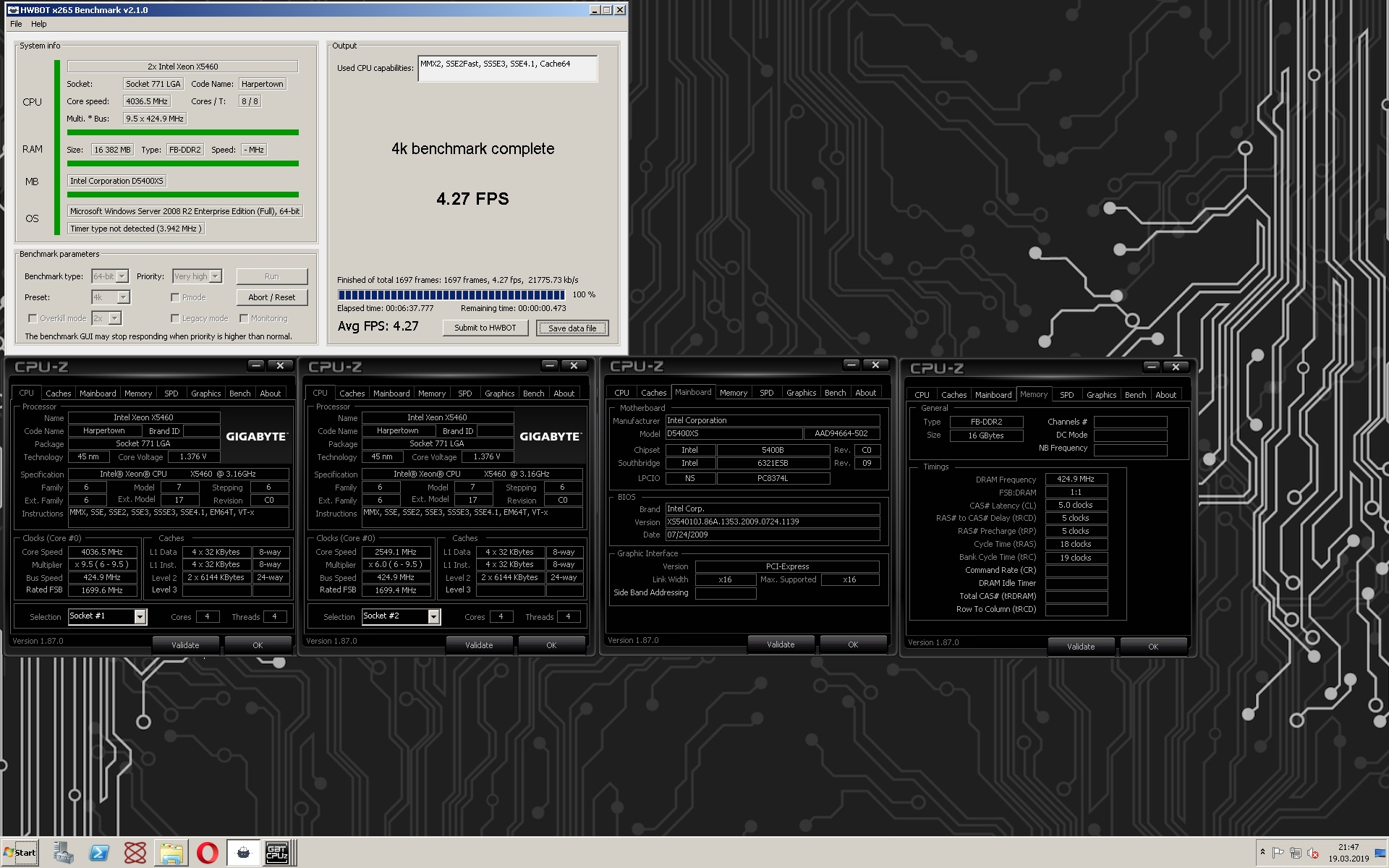Click the Run benchmark button

272,276
